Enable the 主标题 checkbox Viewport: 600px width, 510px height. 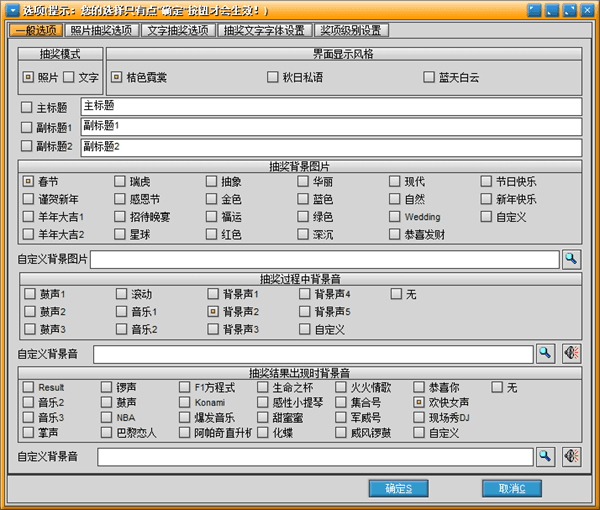tap(27, 107)
